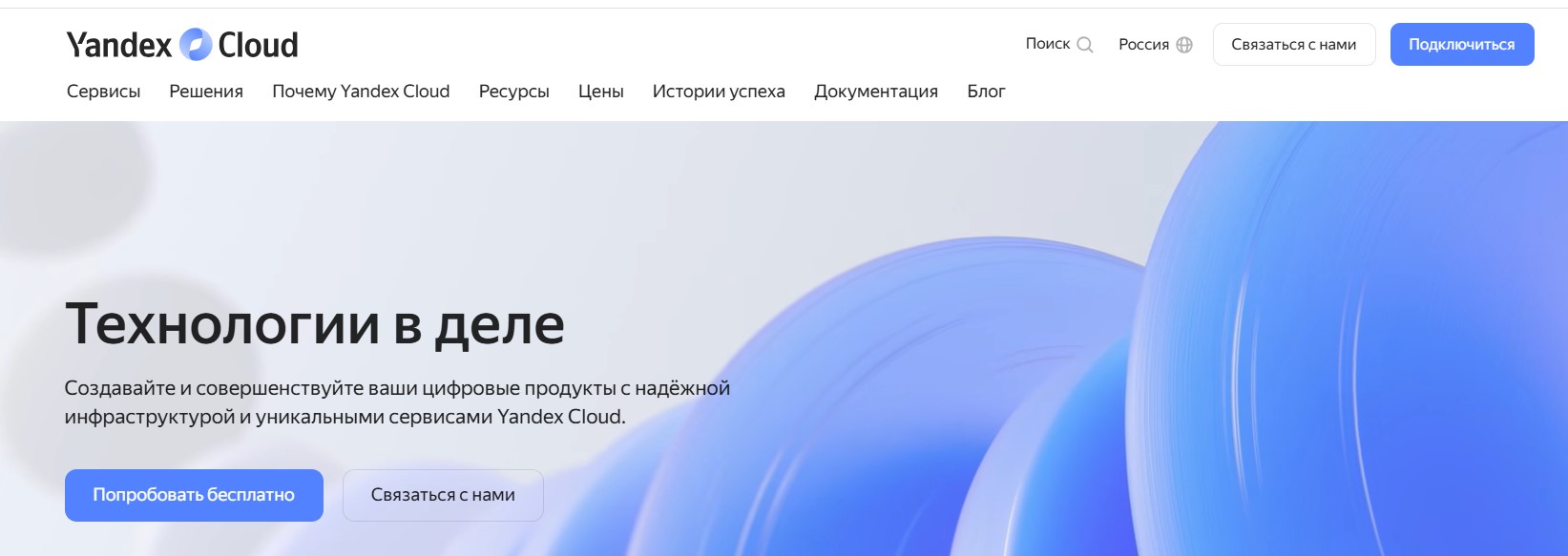Open the "Почему Yandex Cloud" menu item
The width and height of the screenshot is (1568, 556).
[361, 92]
